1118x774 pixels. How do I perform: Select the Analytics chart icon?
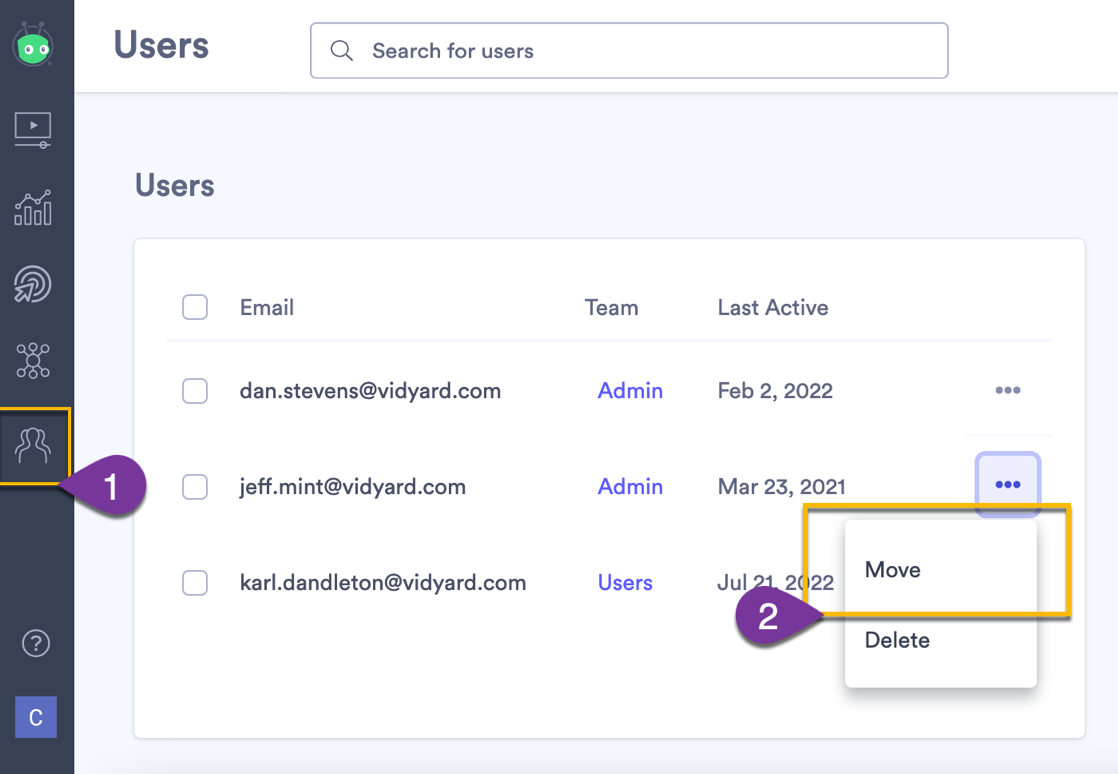pyautogui.click(x=33, y=207)
